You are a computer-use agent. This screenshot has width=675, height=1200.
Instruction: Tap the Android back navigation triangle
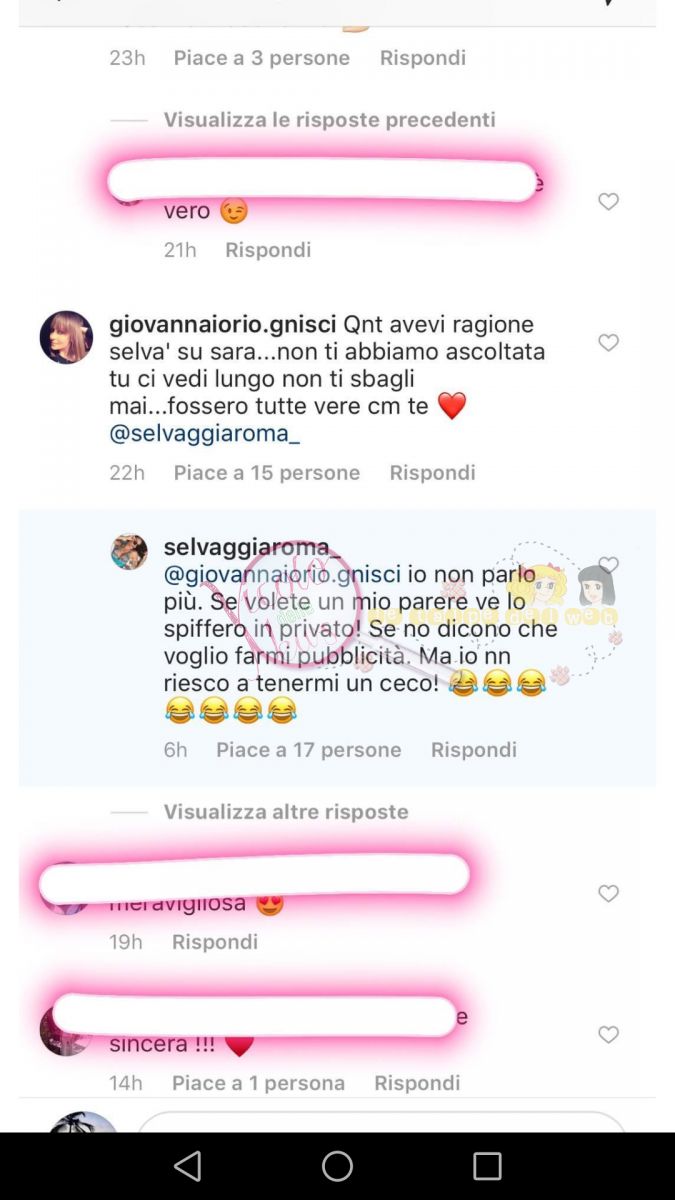(187, 1166)
